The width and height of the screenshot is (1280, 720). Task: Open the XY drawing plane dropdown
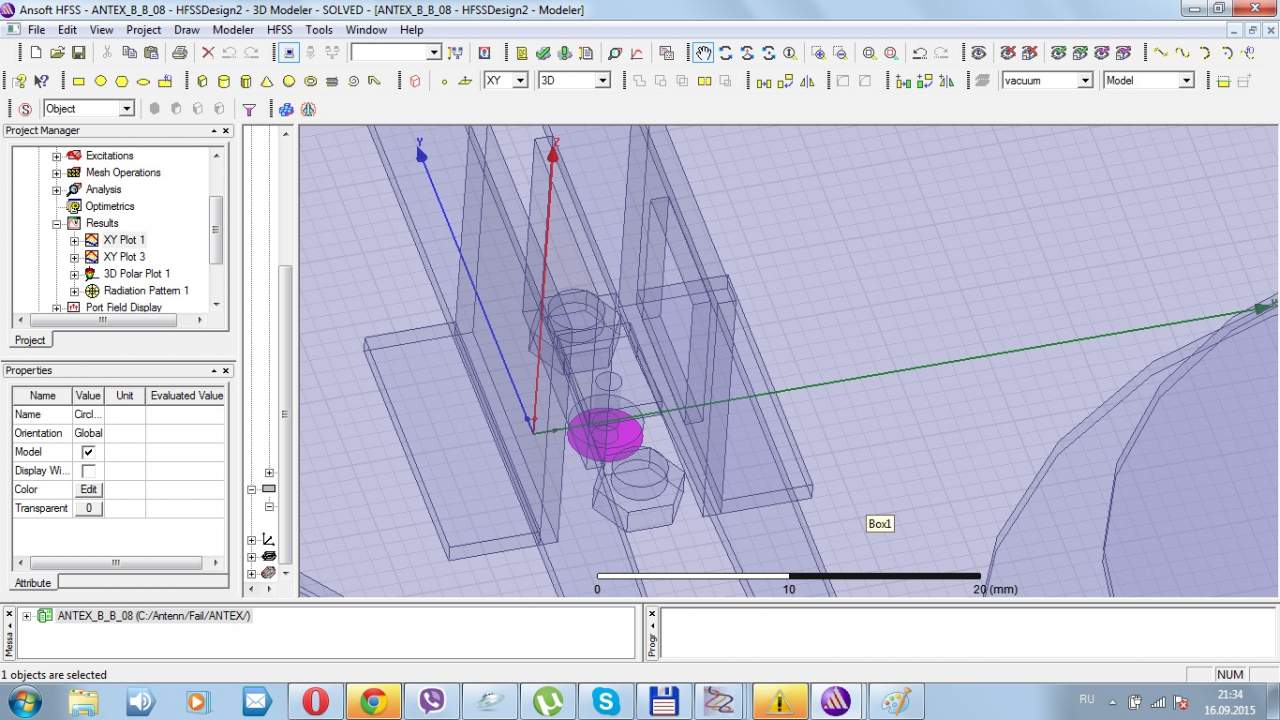[x=520, y=81]
